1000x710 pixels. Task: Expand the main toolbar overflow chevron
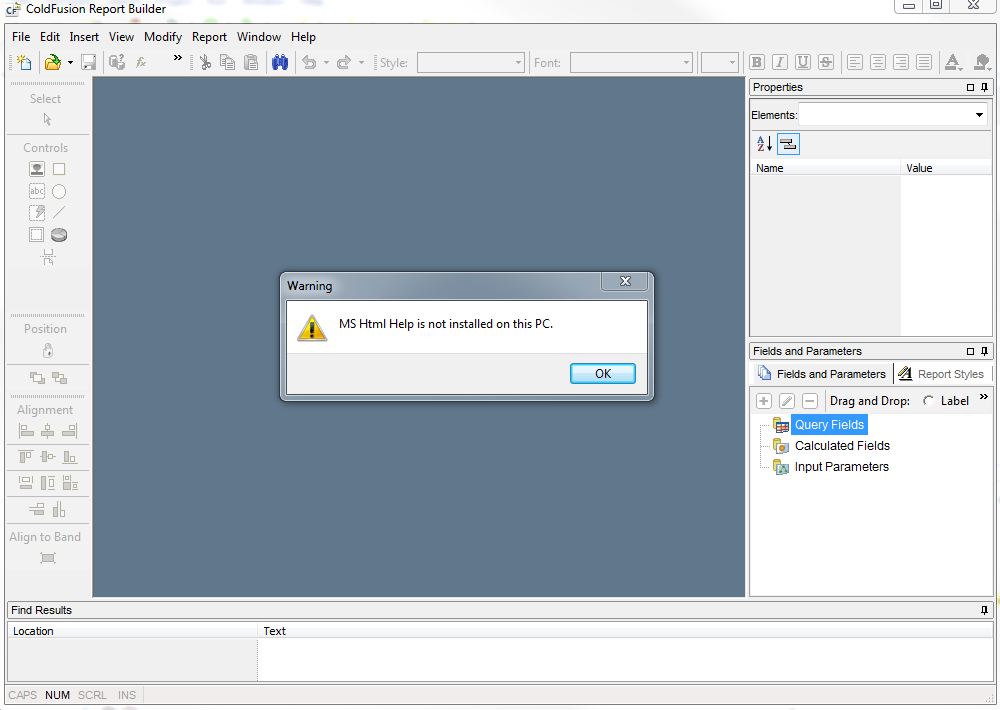177,58
